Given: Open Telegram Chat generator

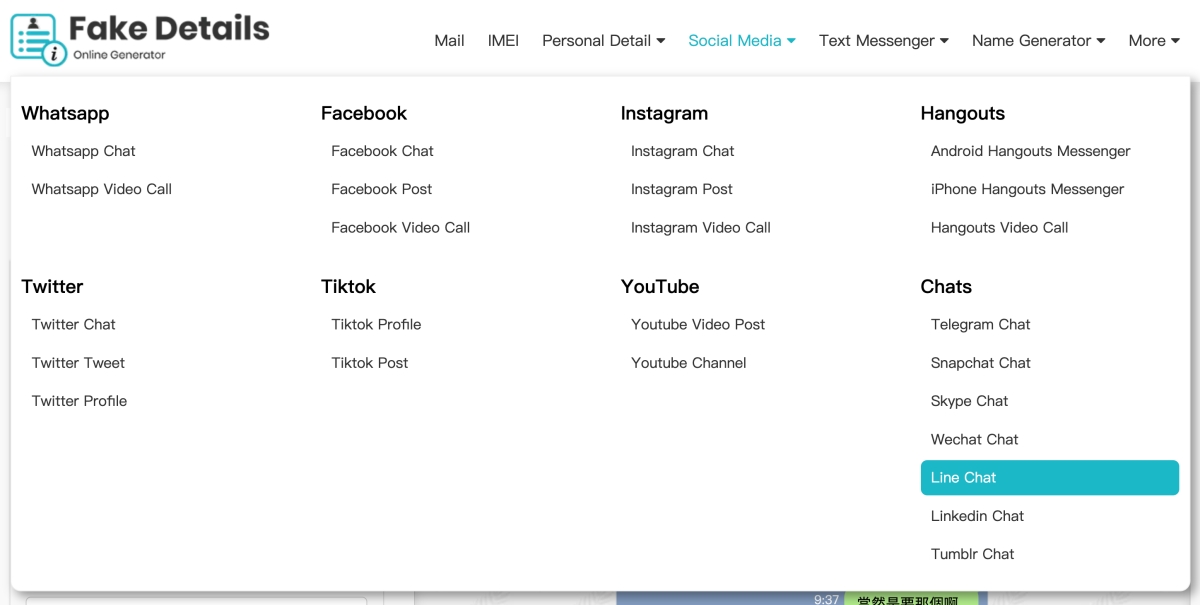Looking at the screenshot, I should (x=980, y=324).
